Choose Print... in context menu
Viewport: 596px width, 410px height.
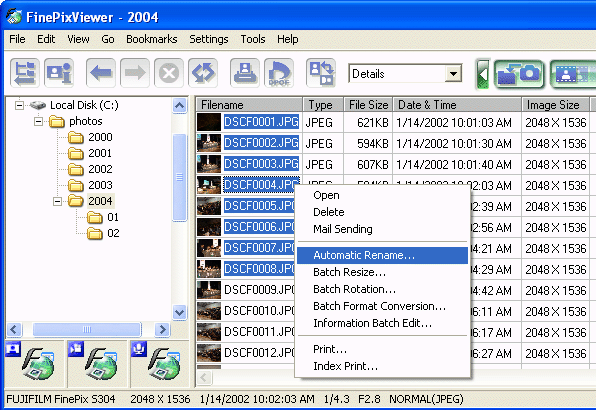[382, 349]
